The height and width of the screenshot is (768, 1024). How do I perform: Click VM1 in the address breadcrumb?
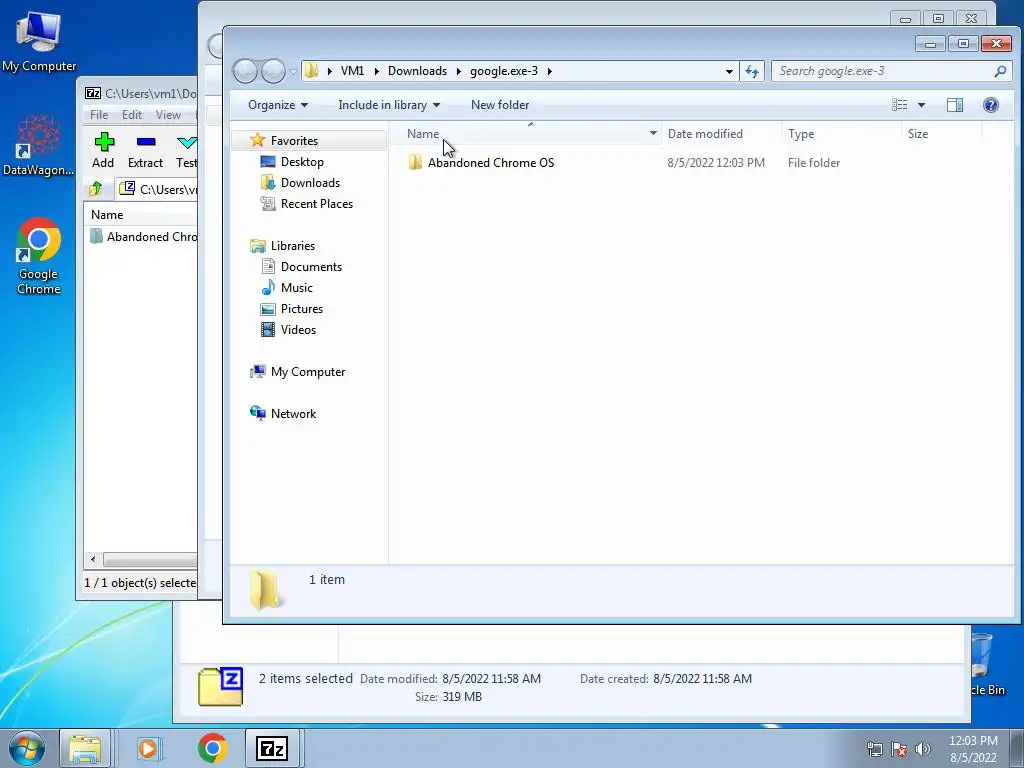point(352,71)
